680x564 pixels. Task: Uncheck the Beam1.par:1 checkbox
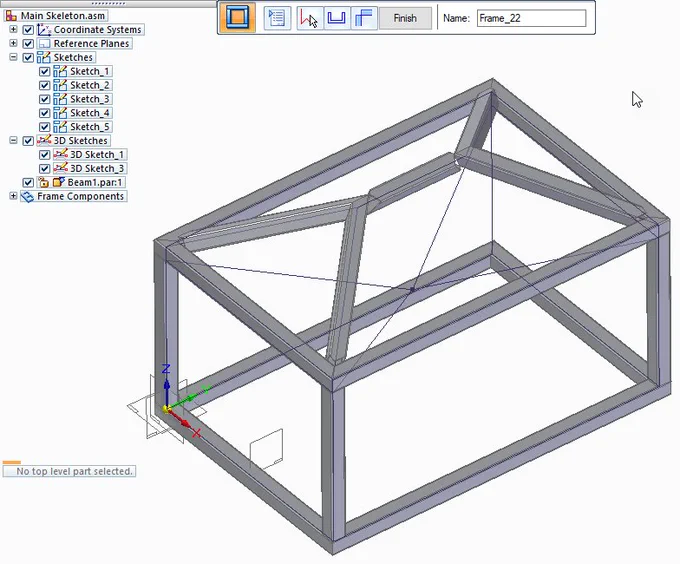(x=28, y=183)
